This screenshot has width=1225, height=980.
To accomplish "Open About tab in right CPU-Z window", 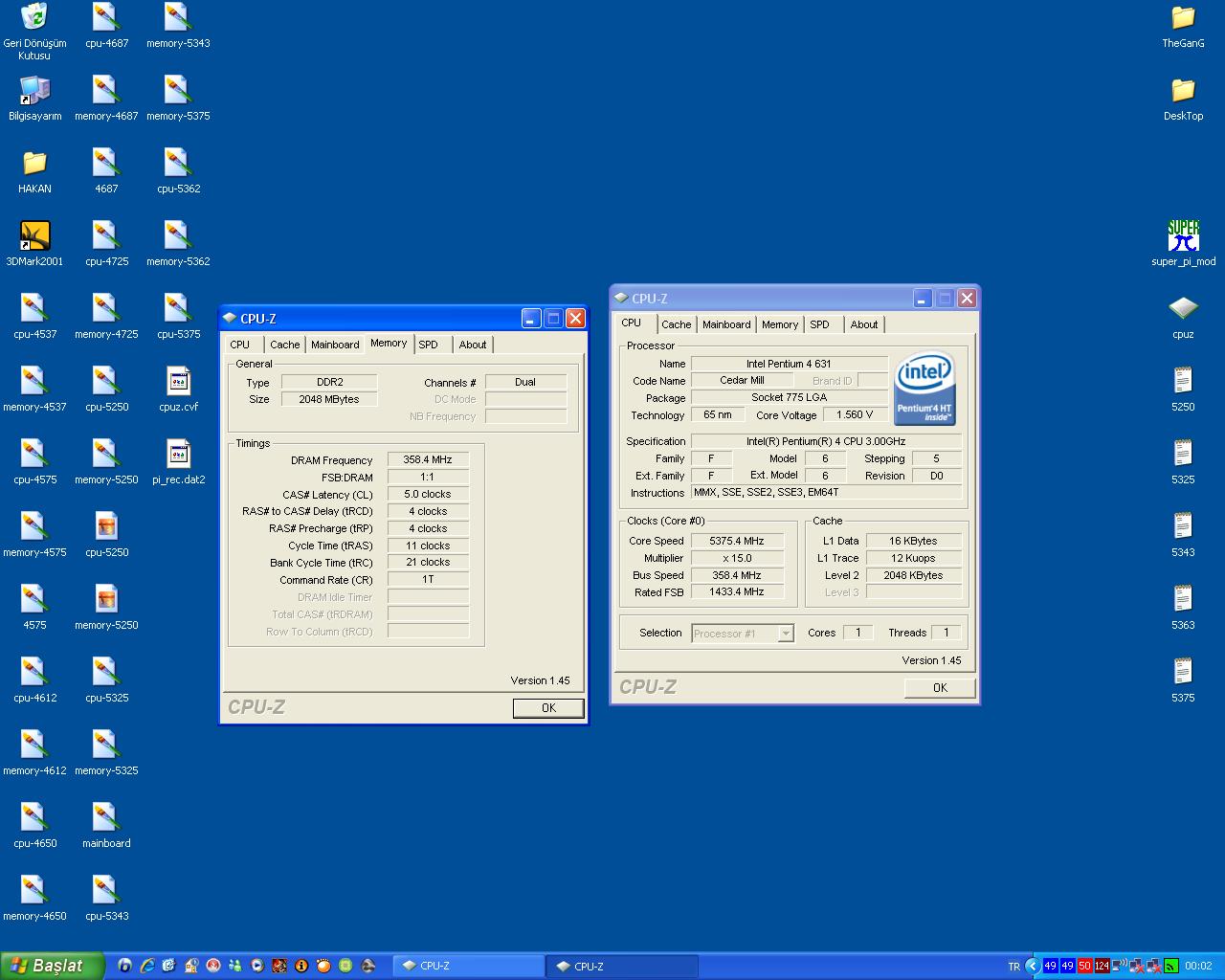I will click(864, 324).
